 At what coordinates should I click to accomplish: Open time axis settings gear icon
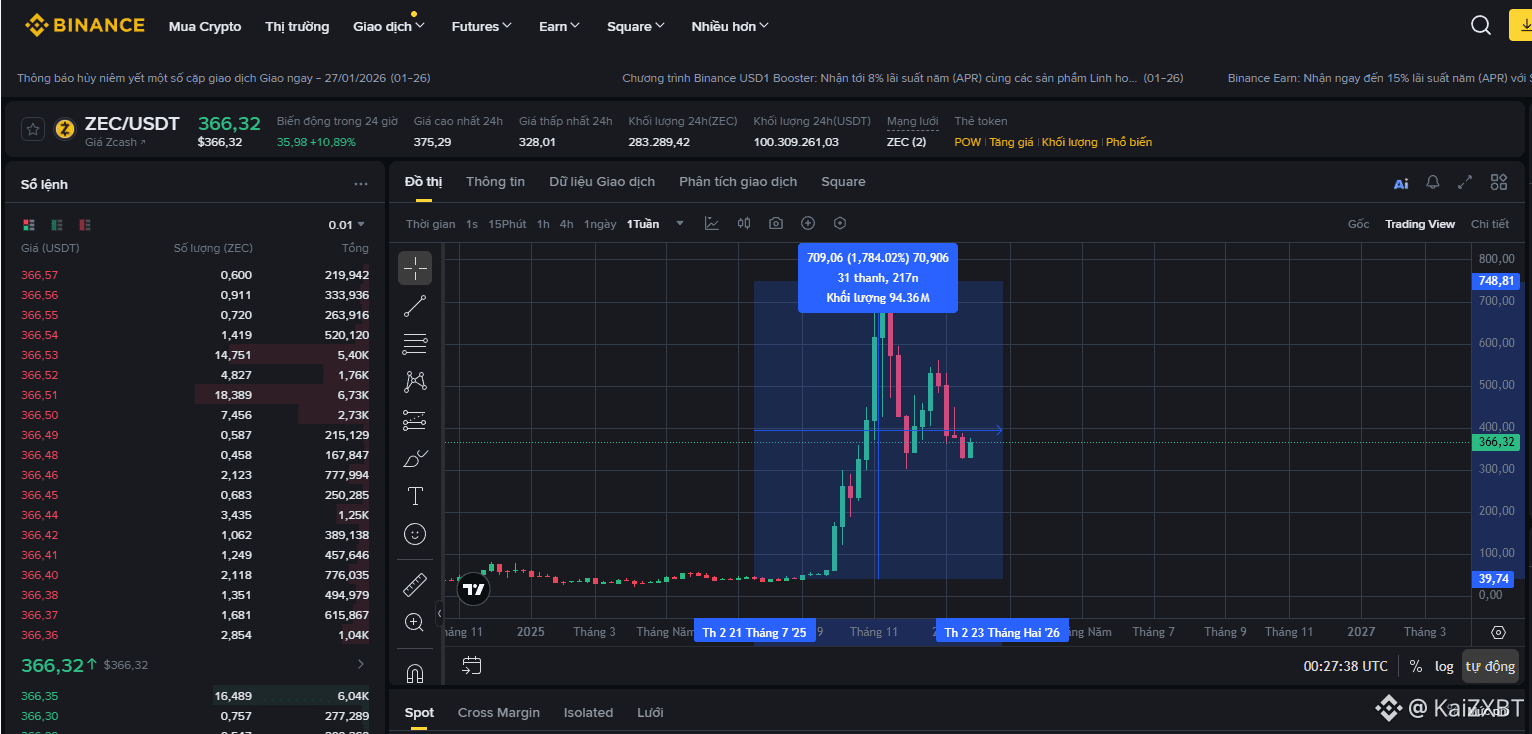point(1498,632)
